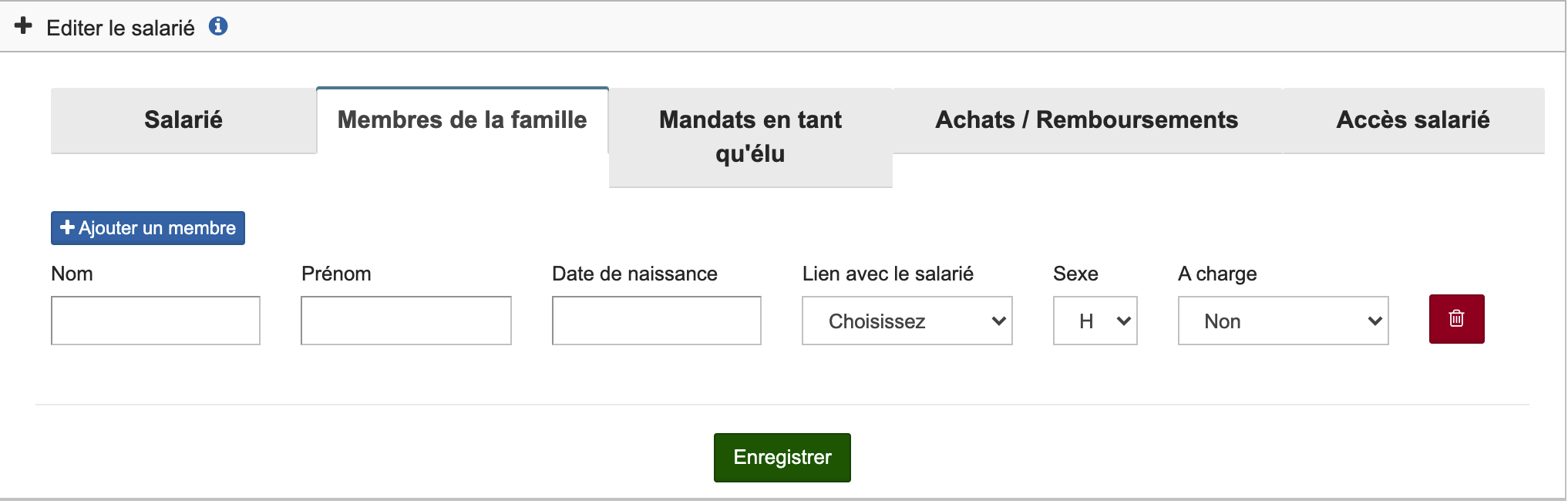Click into the Prénom input field
The height and width of the screenshot is (504, 1568).
pos(406,321)
